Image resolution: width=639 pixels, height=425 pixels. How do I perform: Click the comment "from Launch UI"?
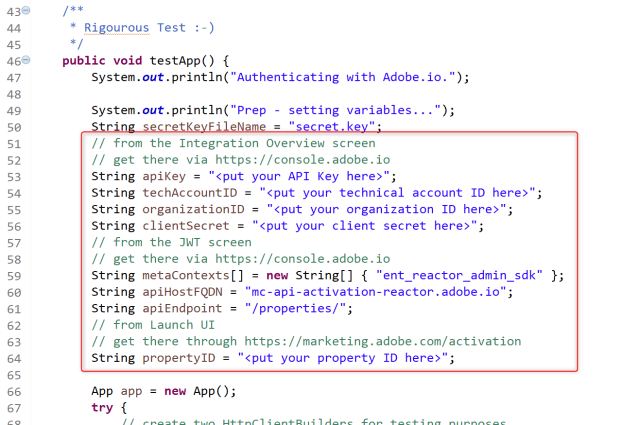coord(153,325)
